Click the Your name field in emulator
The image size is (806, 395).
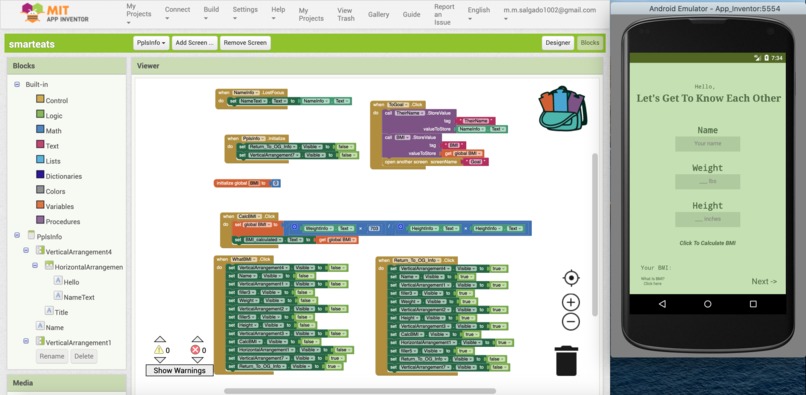point(707,143)
